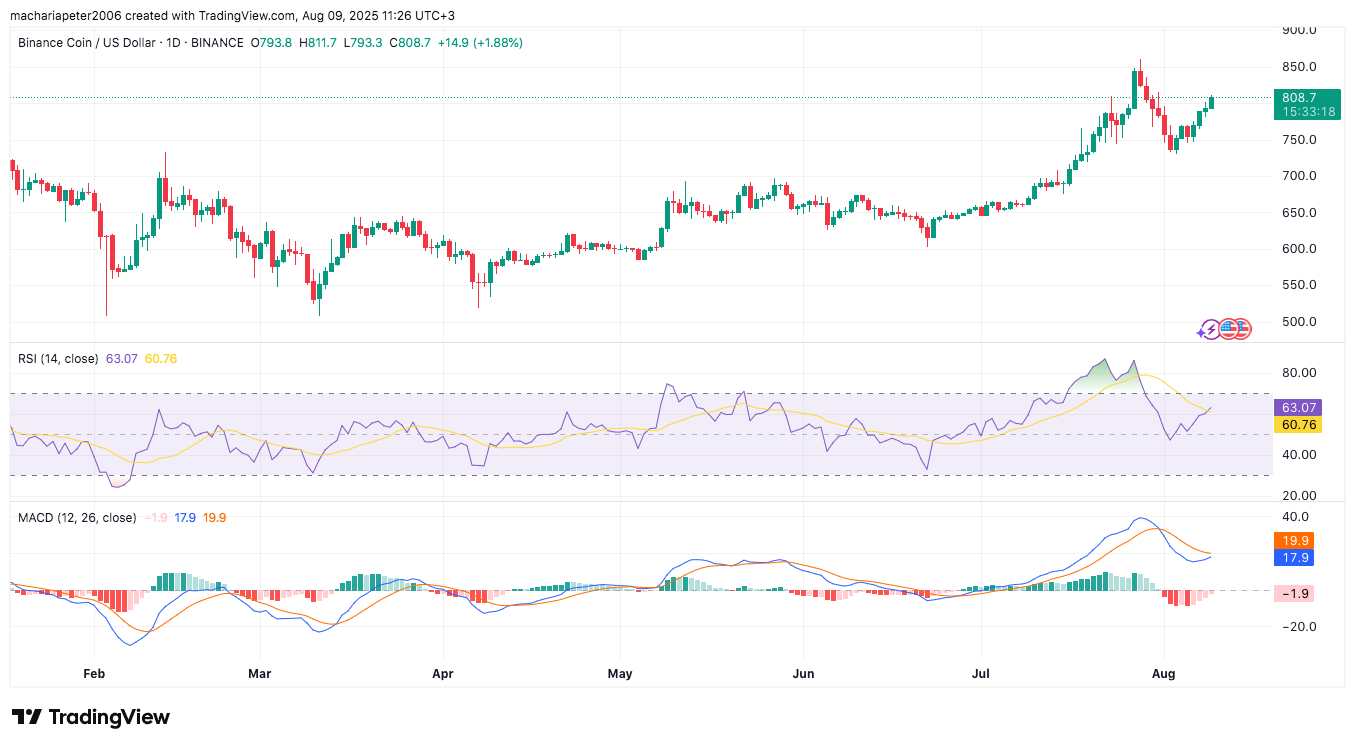1355x747 pixels.
Task: Select the RSI (14, close) indicator legend
Action: point(58,358)
